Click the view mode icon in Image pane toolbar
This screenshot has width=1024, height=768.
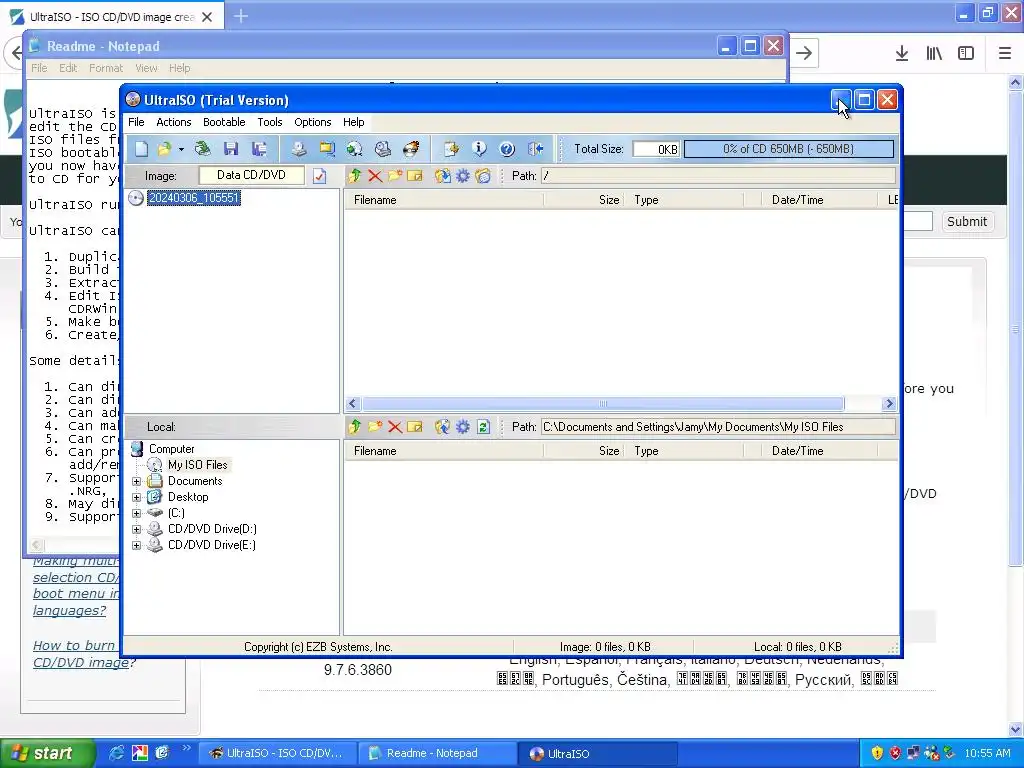(483, 176)
